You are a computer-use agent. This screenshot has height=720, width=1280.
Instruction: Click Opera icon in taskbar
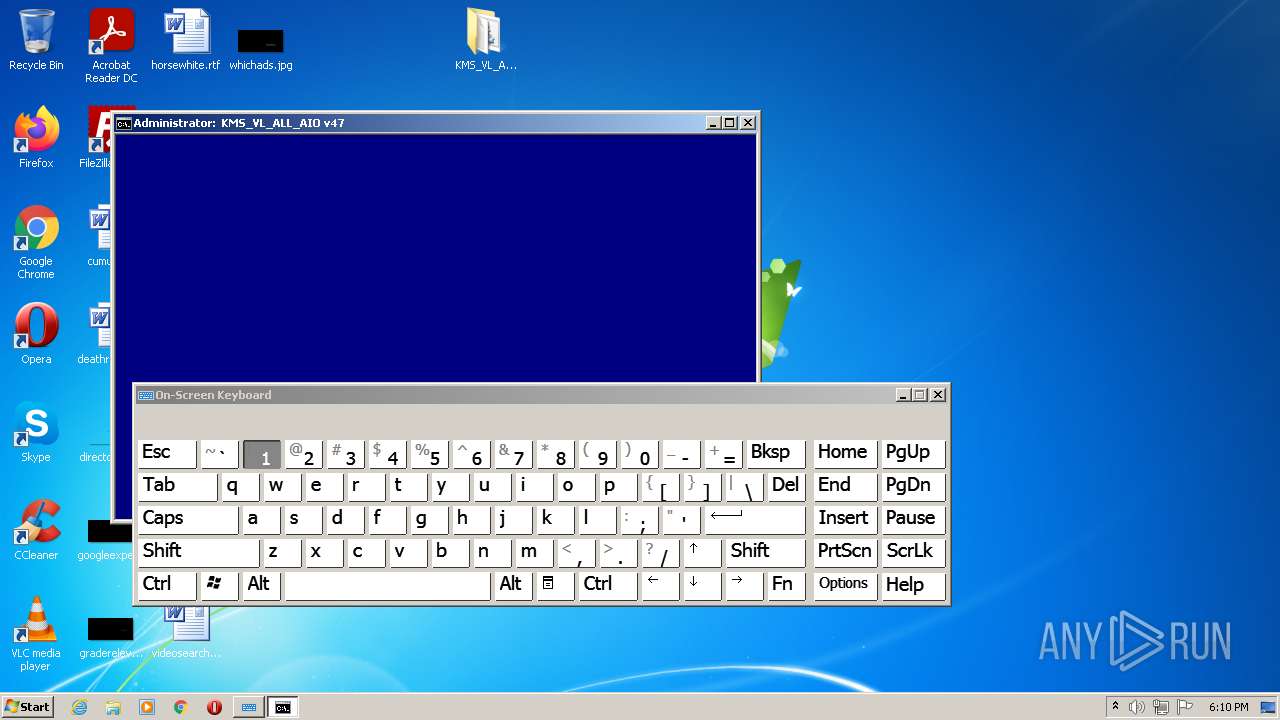[214, 707]
